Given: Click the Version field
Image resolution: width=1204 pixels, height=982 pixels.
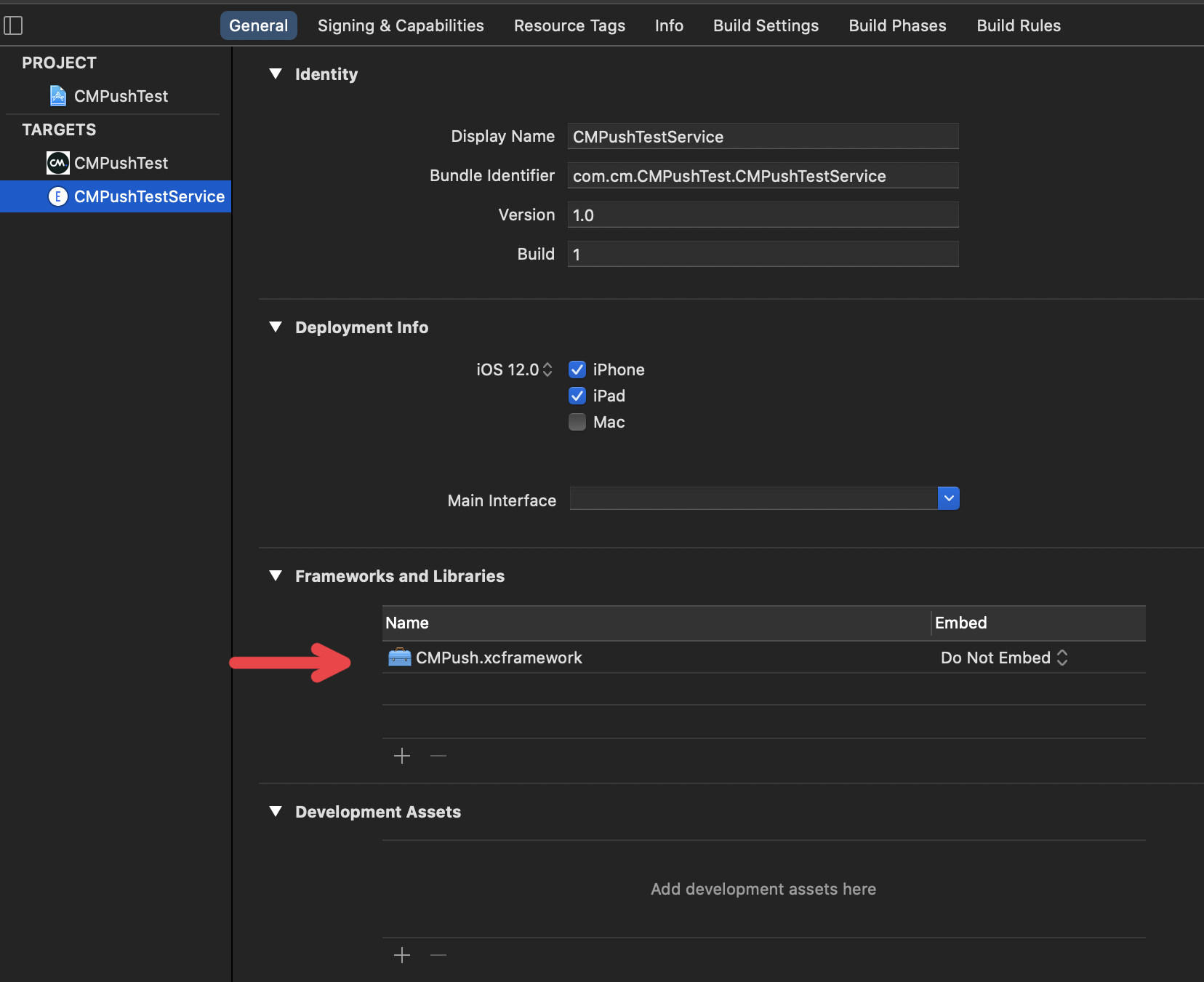Looking at the screenshot, I should [x=763, y=215].
